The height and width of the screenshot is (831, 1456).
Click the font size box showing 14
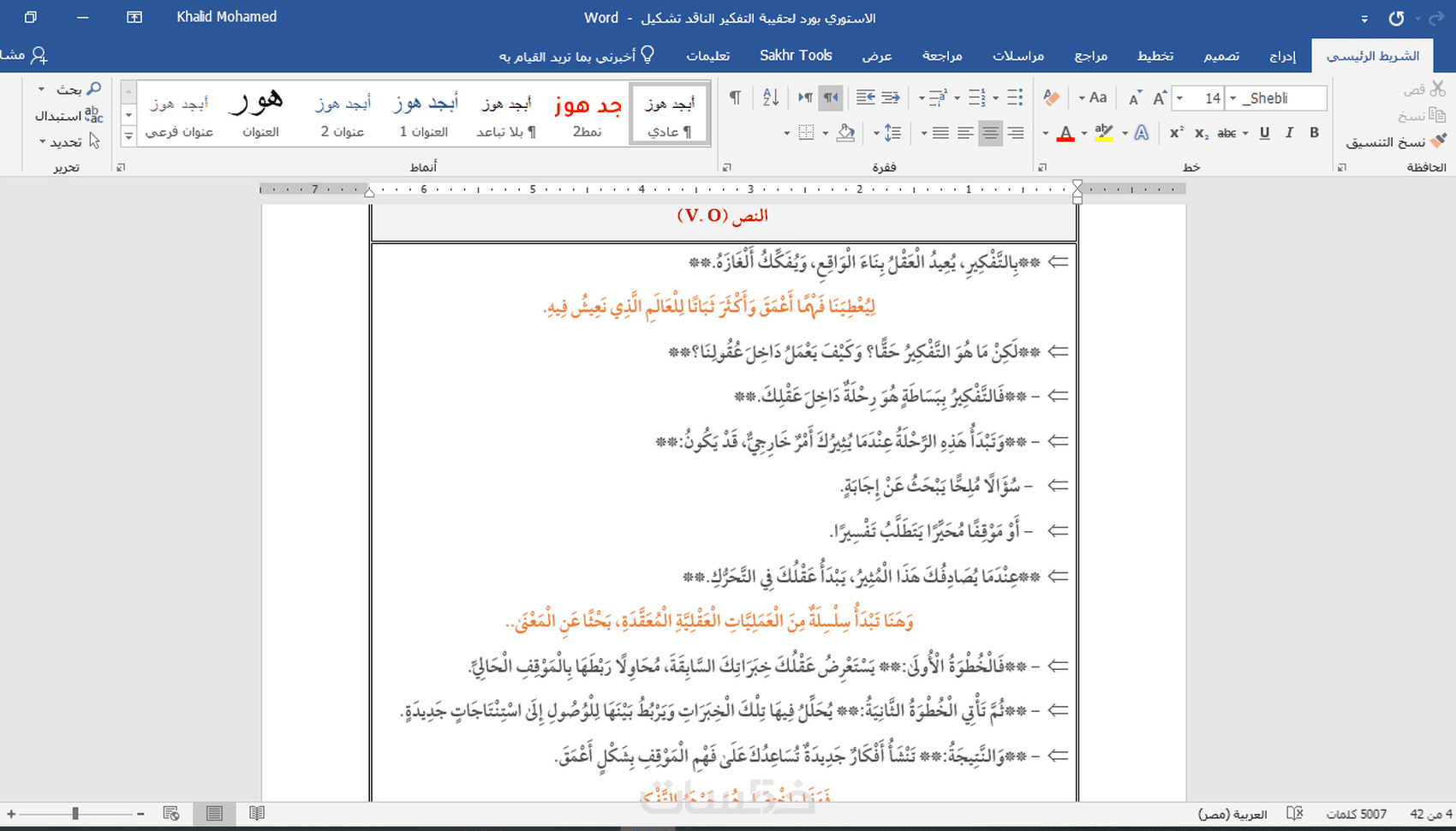(1198, 98)
